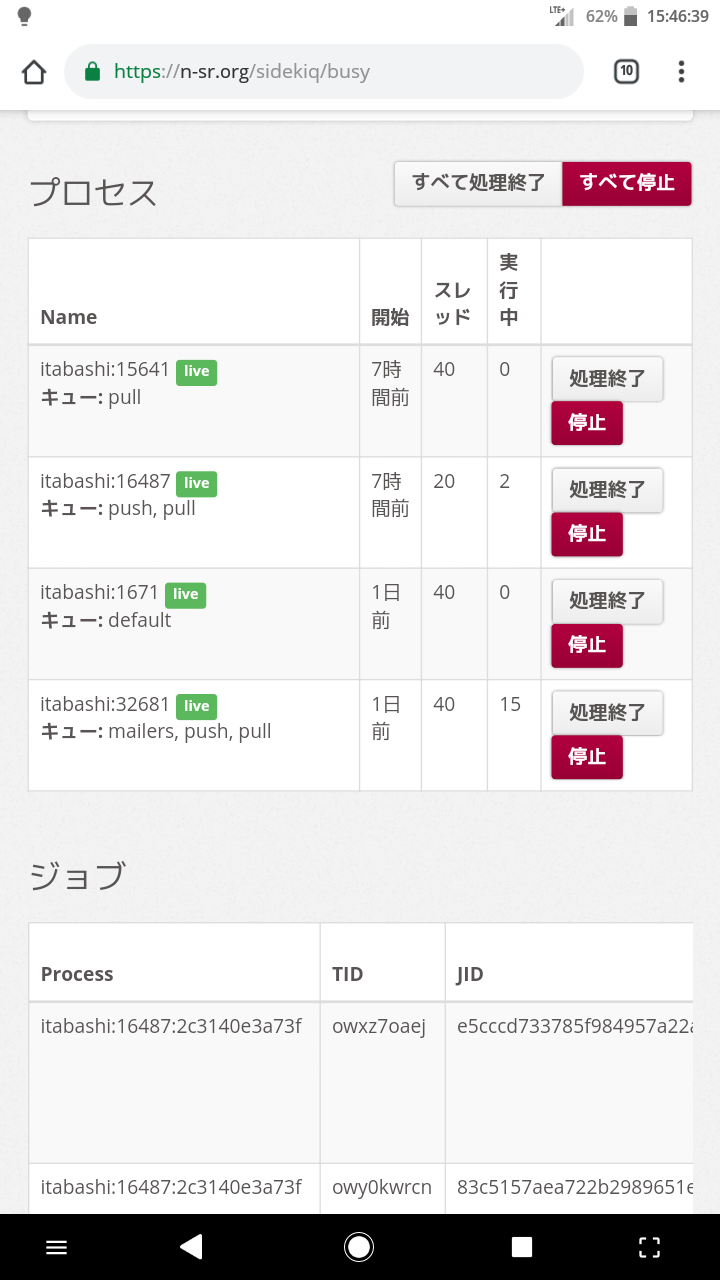Tap the recent apps square button
Image resolution: width=720 pixels, height=1280 pixels.
pyautogui.click(x=522, y=1246)
